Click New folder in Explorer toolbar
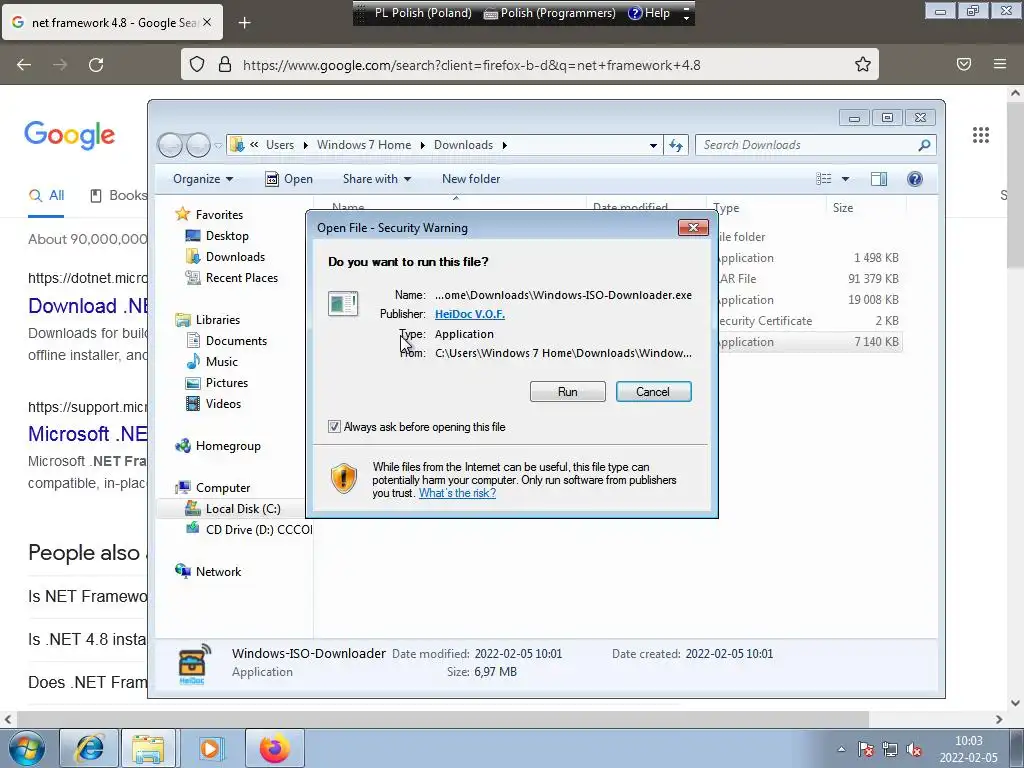The height and width of the screenshot is (768, 1024). pos(471,179)
